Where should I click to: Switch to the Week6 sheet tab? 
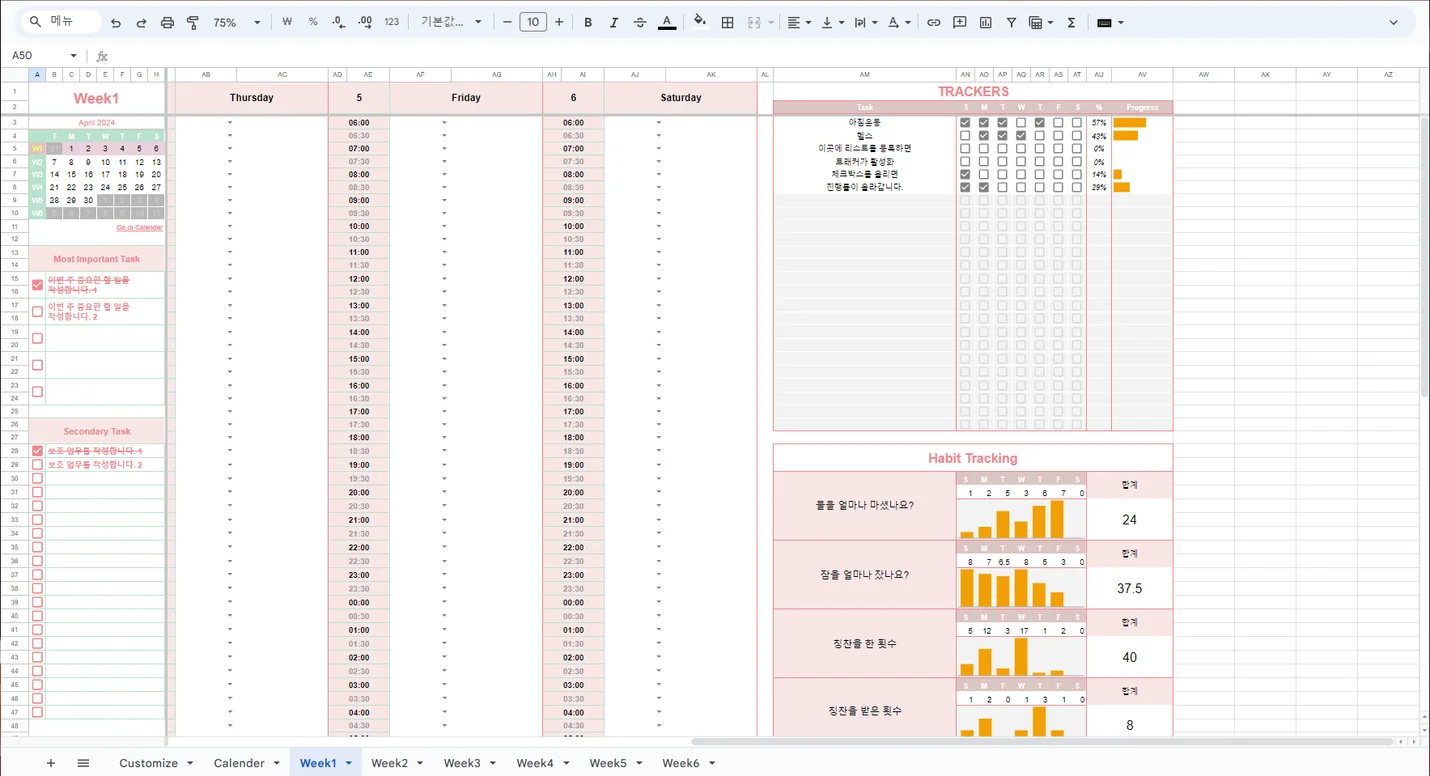[x=681, y=763]
